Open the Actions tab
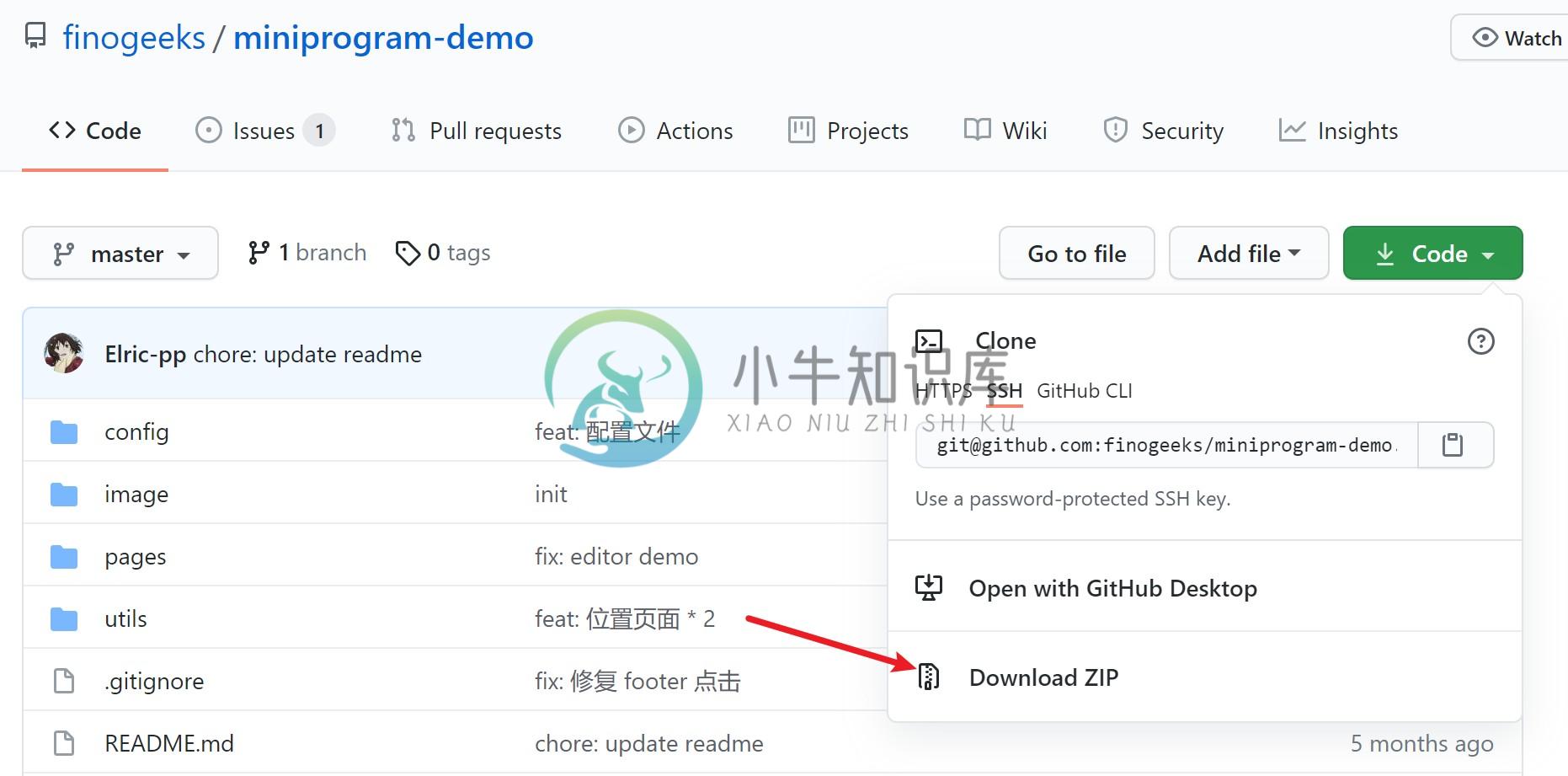This screenshot has width=1568, height=776. (x=675, y=131)
